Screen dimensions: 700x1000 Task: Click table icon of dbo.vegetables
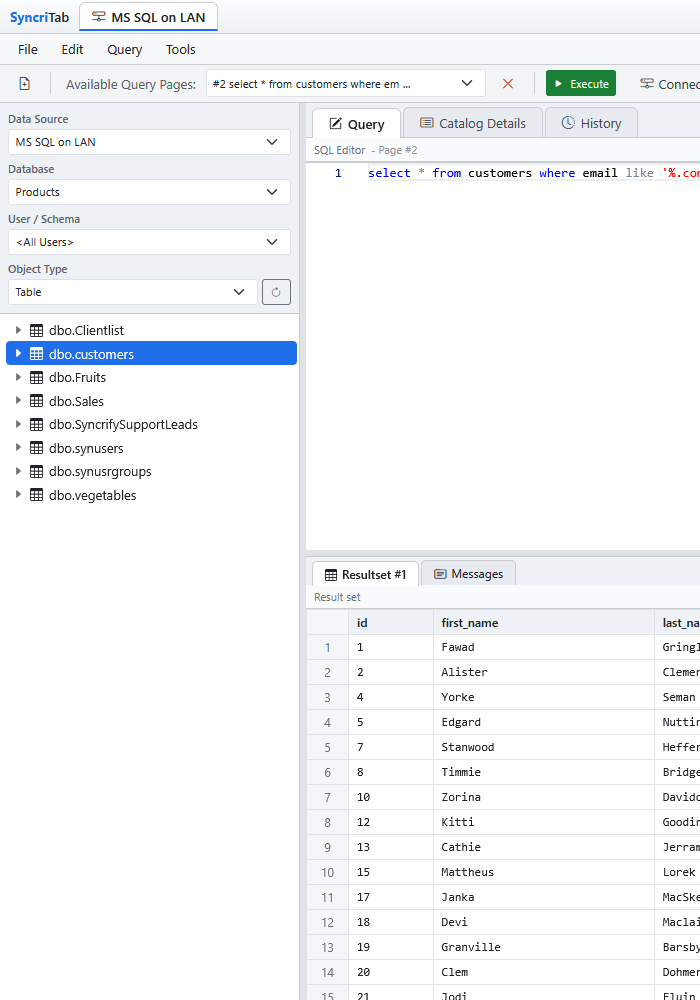tap(37, 496)
